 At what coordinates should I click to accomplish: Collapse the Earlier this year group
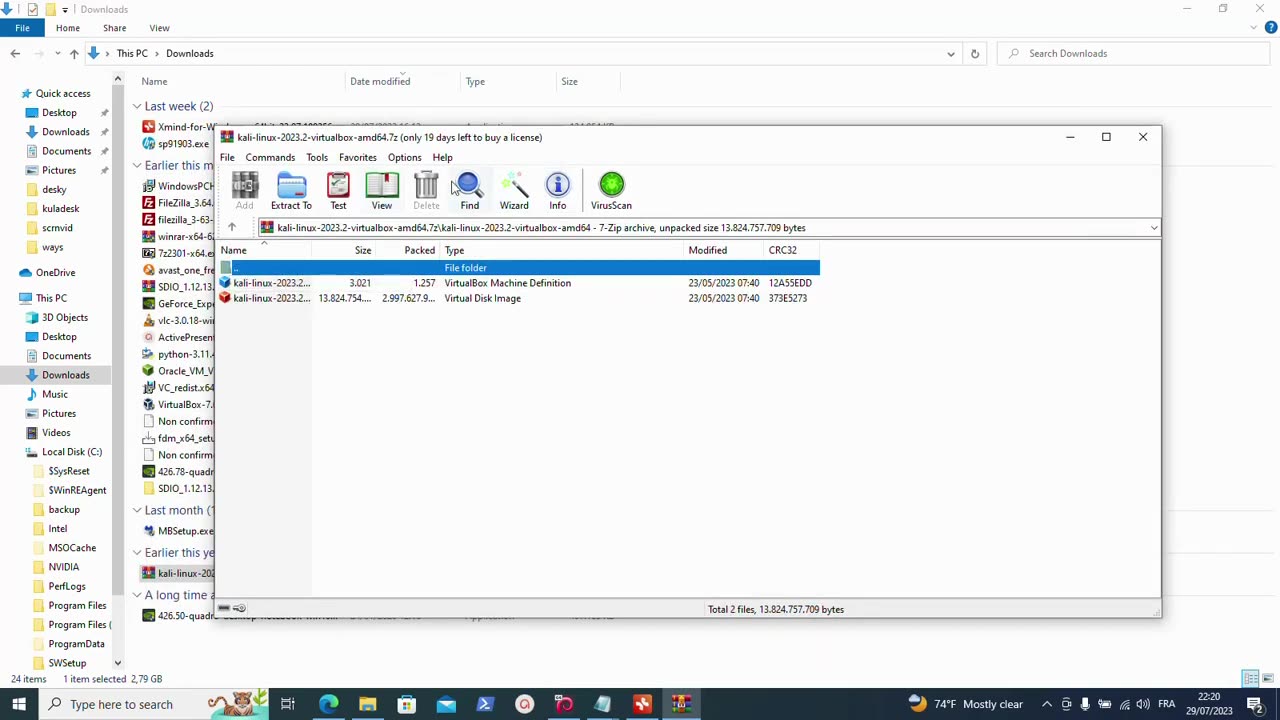coord(137,552)
